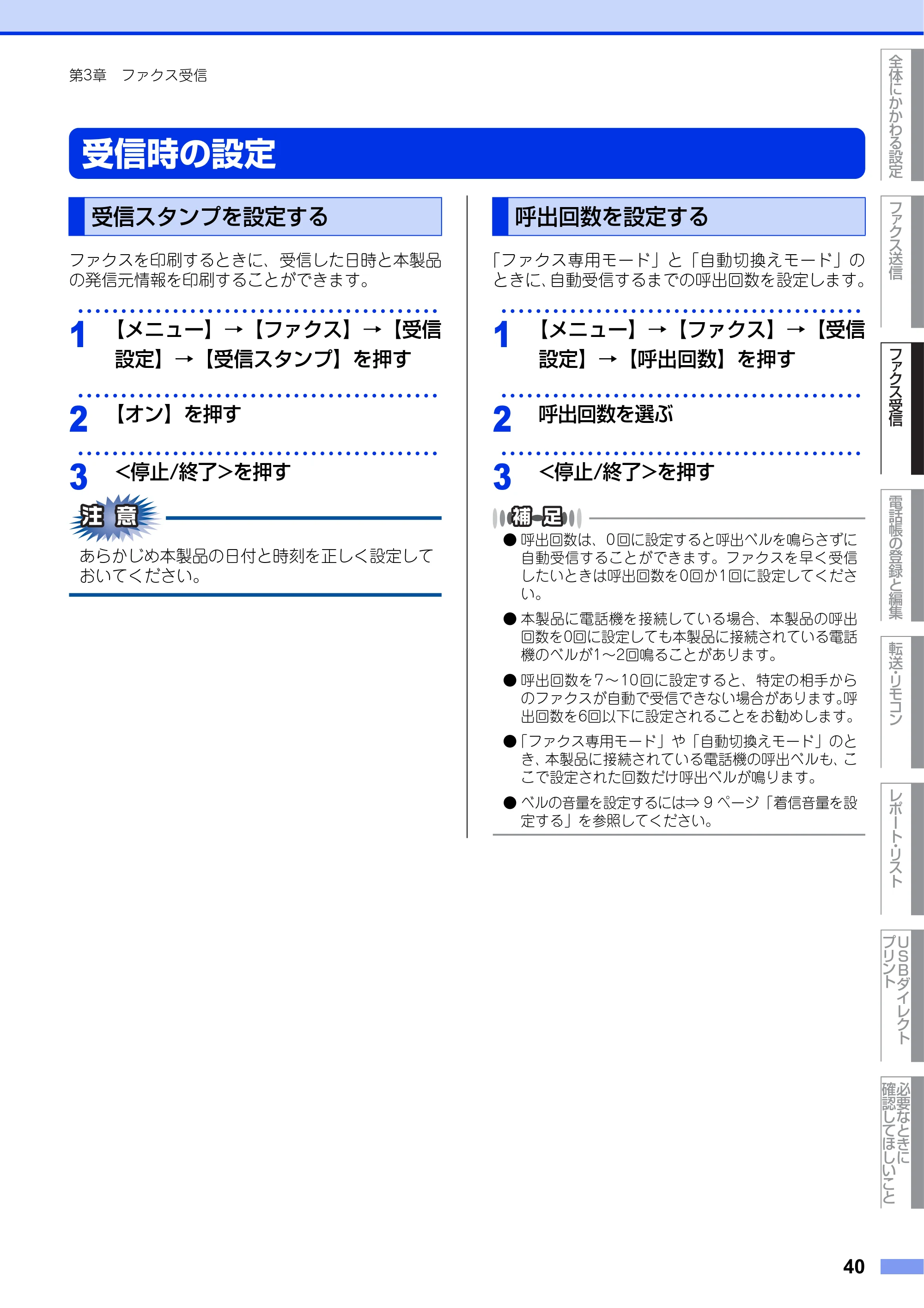924x1308 pixels.
Task: Click the note about 呼出回数を7～10回に設定
Action: (689, 698)
